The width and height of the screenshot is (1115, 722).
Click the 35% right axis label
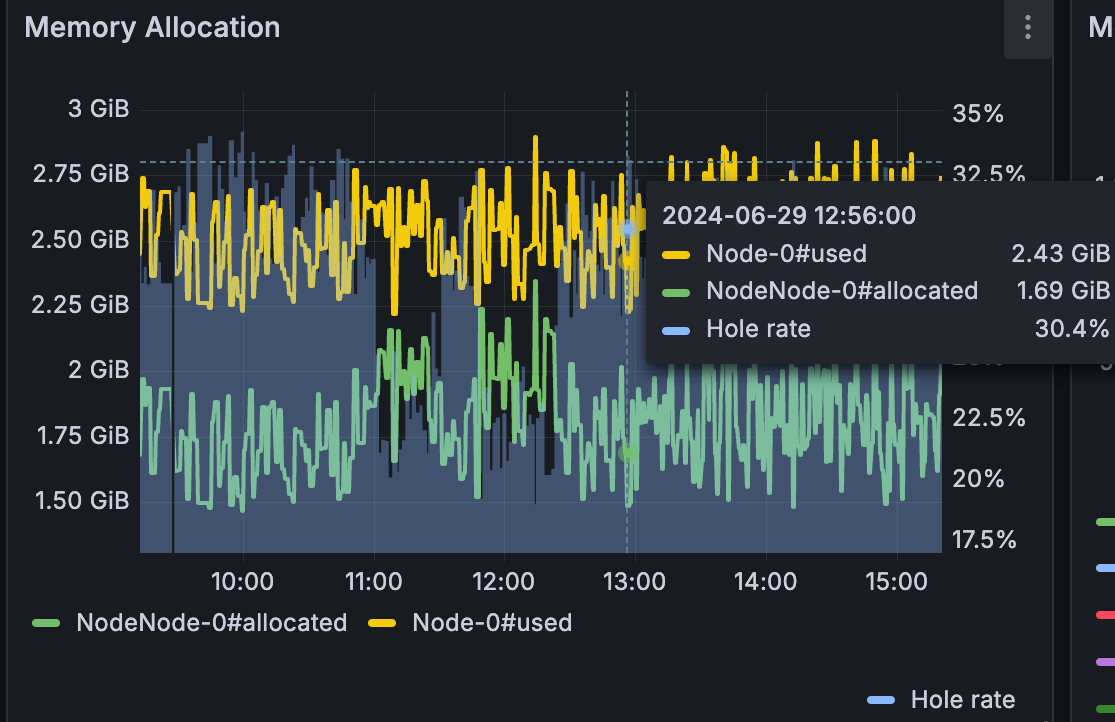point(978,113)
